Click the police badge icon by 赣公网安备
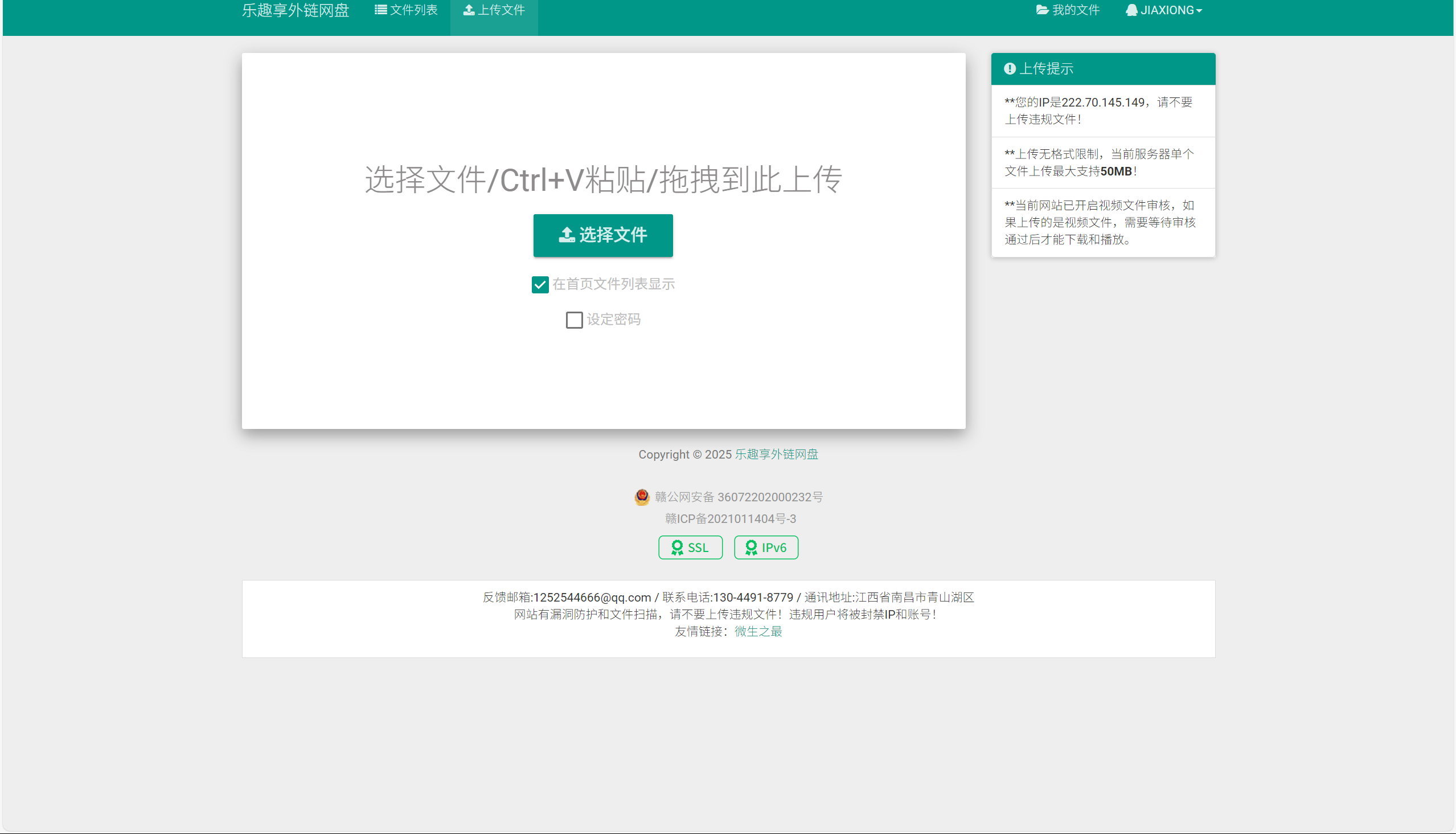This screenshot has width=1456, height=834. pos(642,497)
